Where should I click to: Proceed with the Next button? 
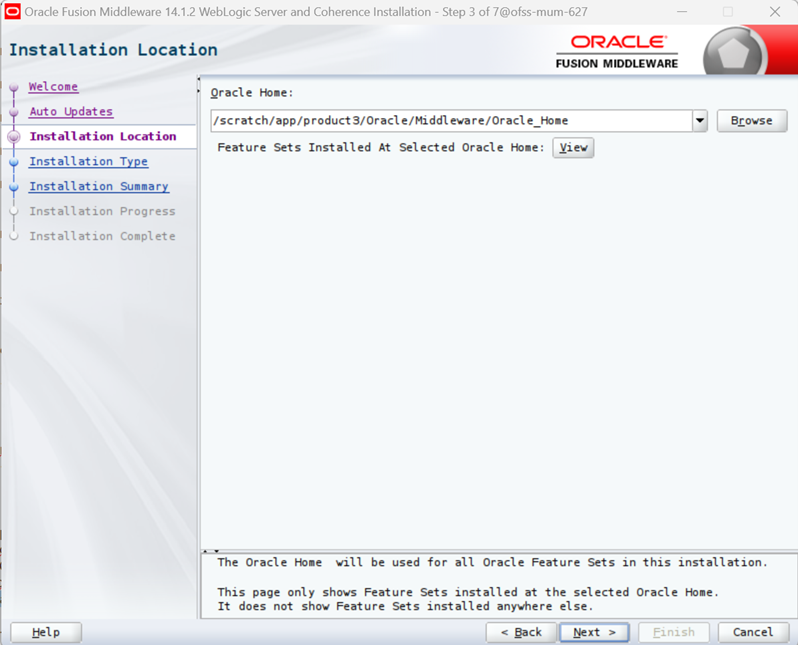(594, 632)
